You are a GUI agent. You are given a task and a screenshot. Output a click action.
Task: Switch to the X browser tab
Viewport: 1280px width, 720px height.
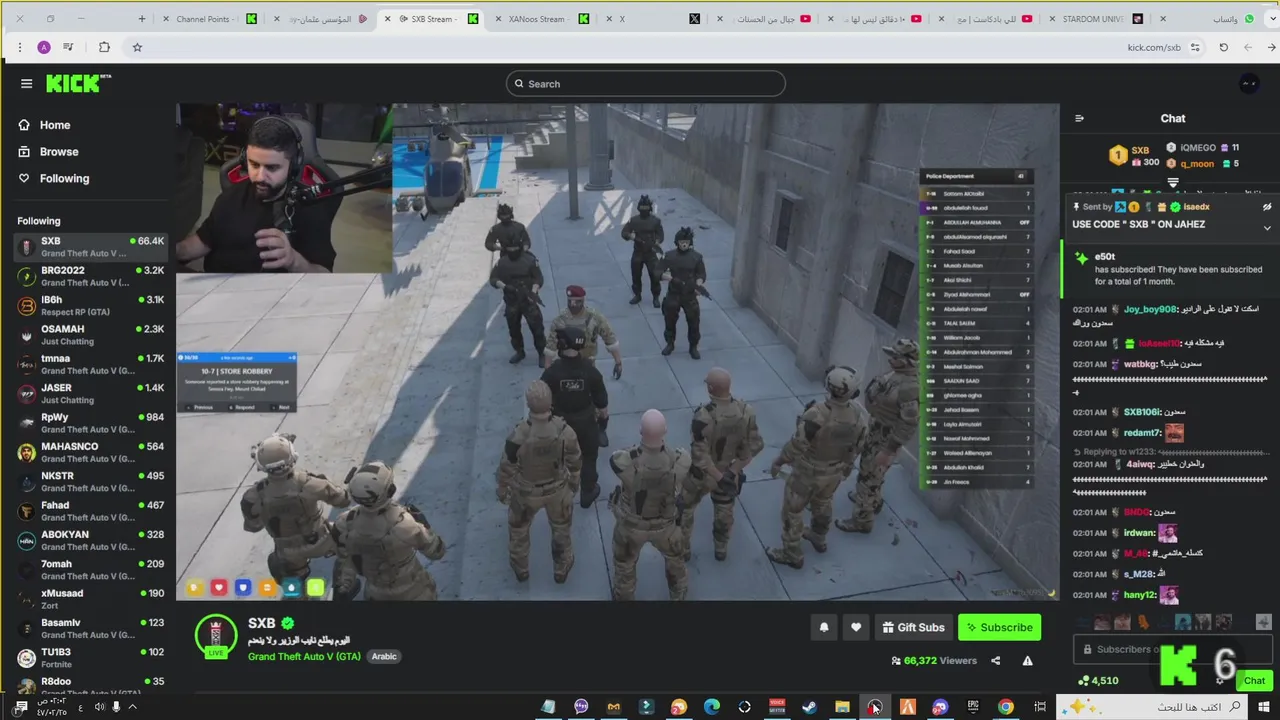pyautogui.click(x=655, y=19)
